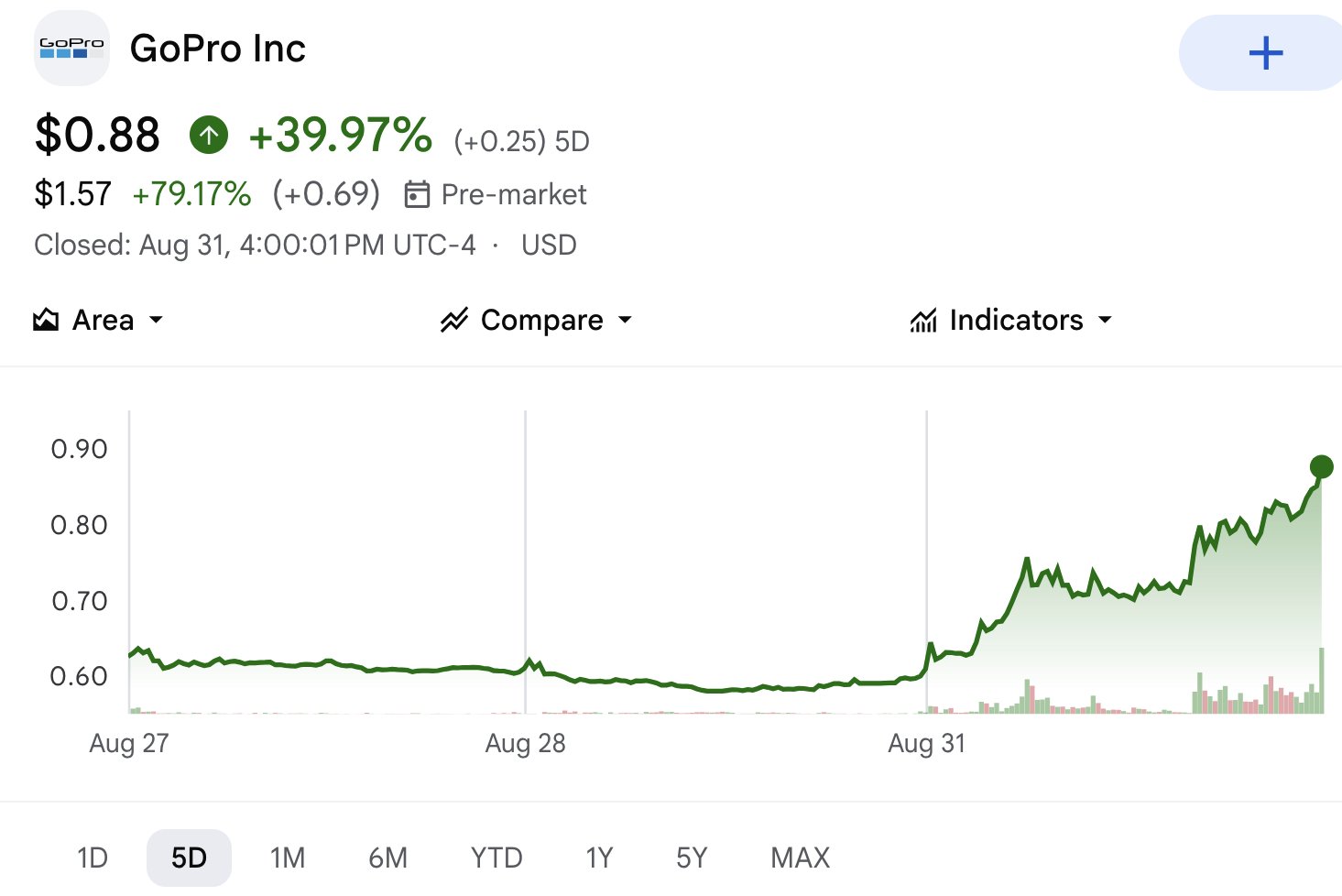This screenshot has height=896, width=1342.
Task: Switch to the 1D time range
Action: tap(93, 858)
